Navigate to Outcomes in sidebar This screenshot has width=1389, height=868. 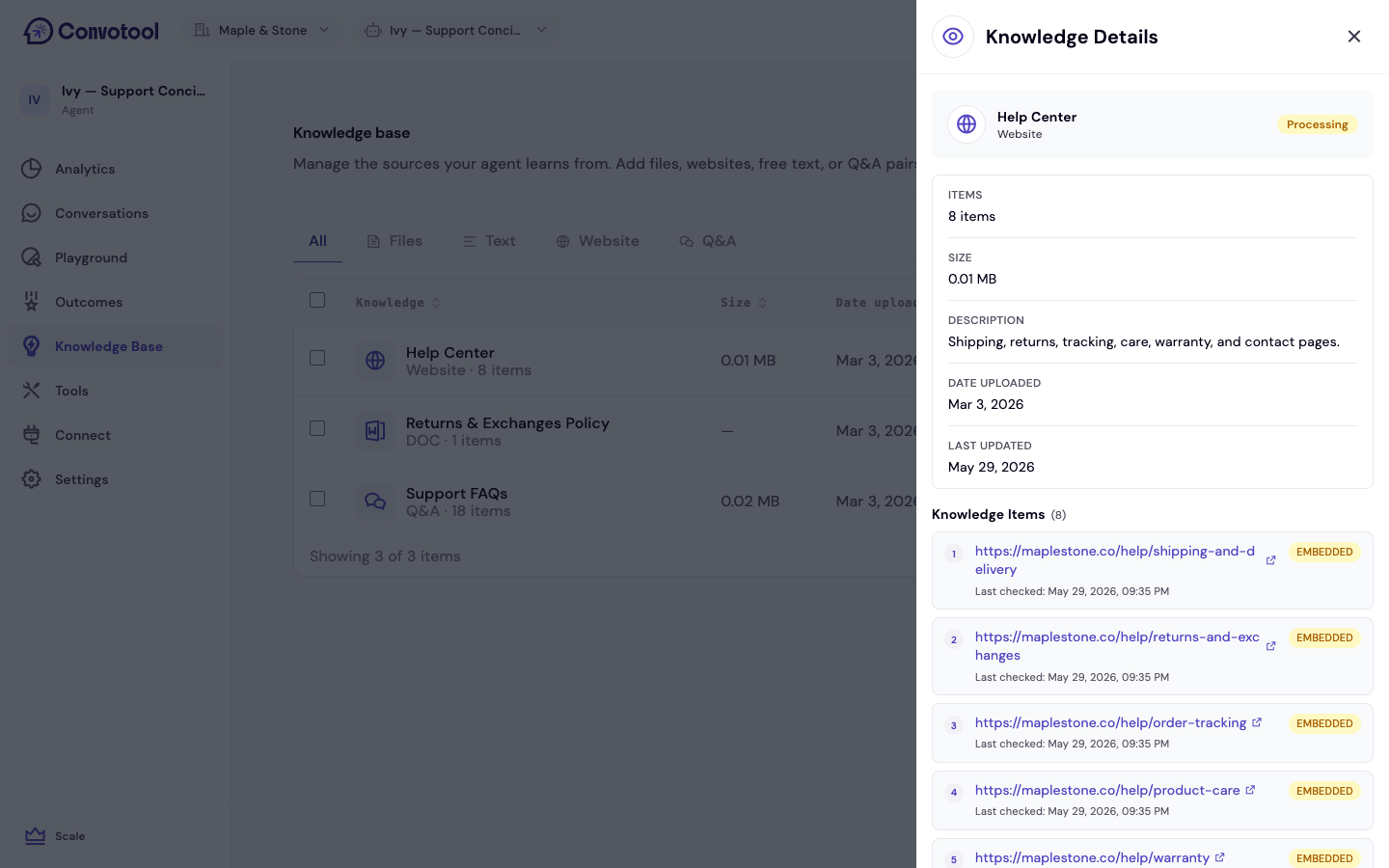point(115,302)
